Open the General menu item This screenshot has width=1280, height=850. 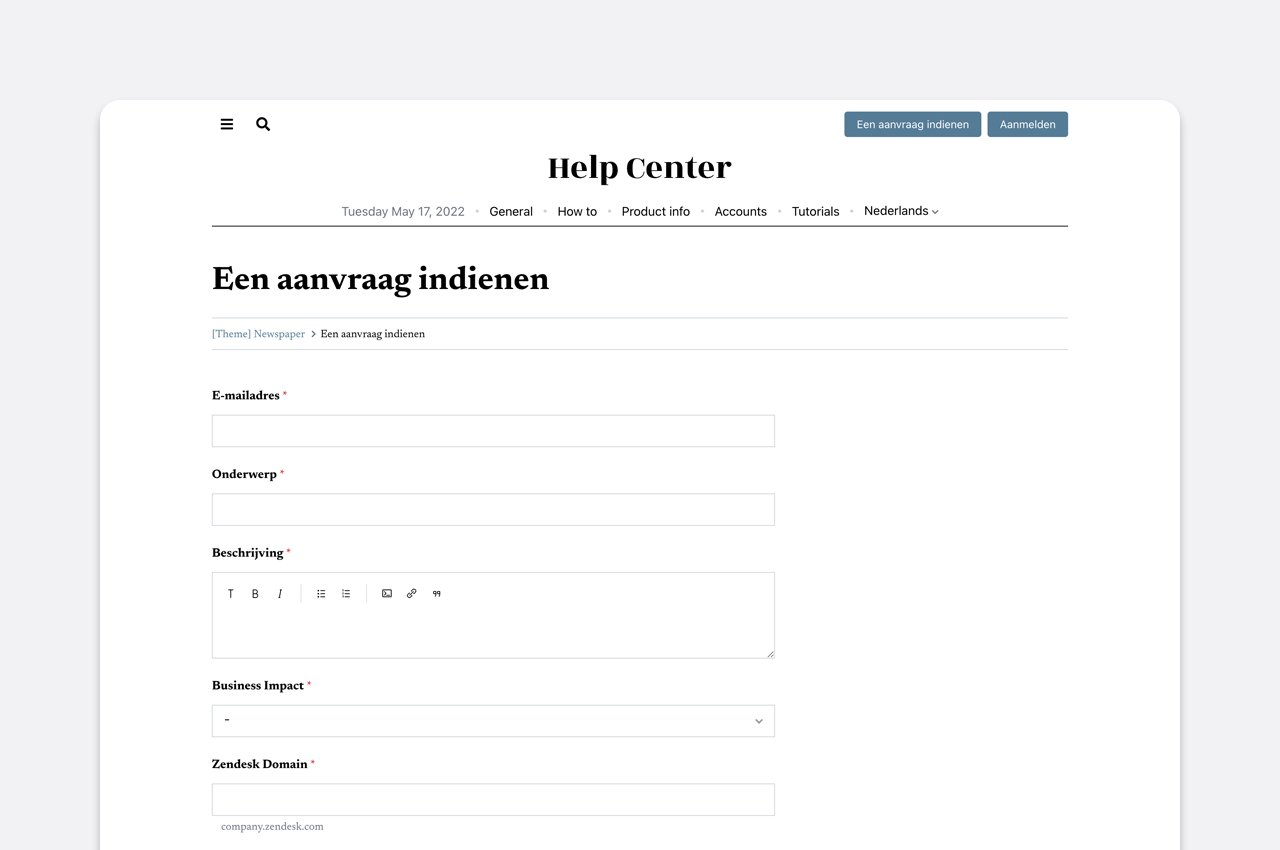tap(511, 211)
